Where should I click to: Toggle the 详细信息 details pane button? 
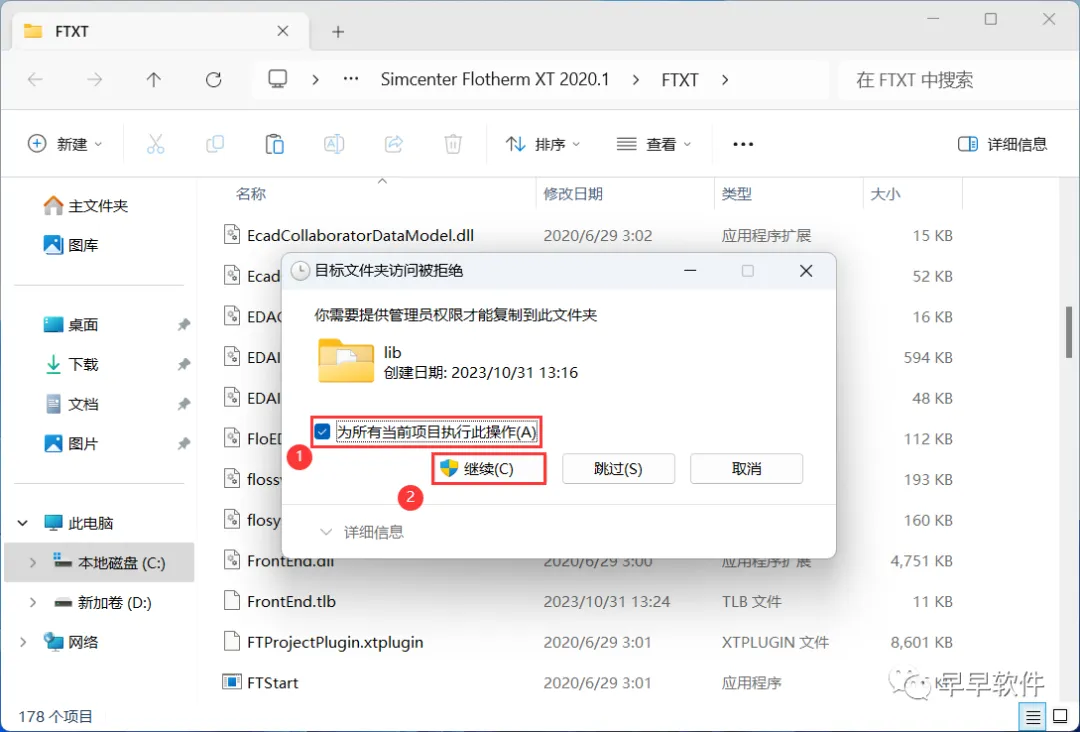pyautogui.click(x=1002, y=144)
